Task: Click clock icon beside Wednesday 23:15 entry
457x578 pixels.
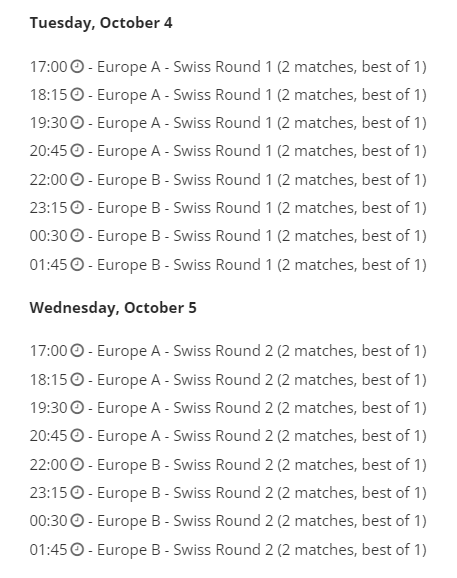Action: point(77,492)
